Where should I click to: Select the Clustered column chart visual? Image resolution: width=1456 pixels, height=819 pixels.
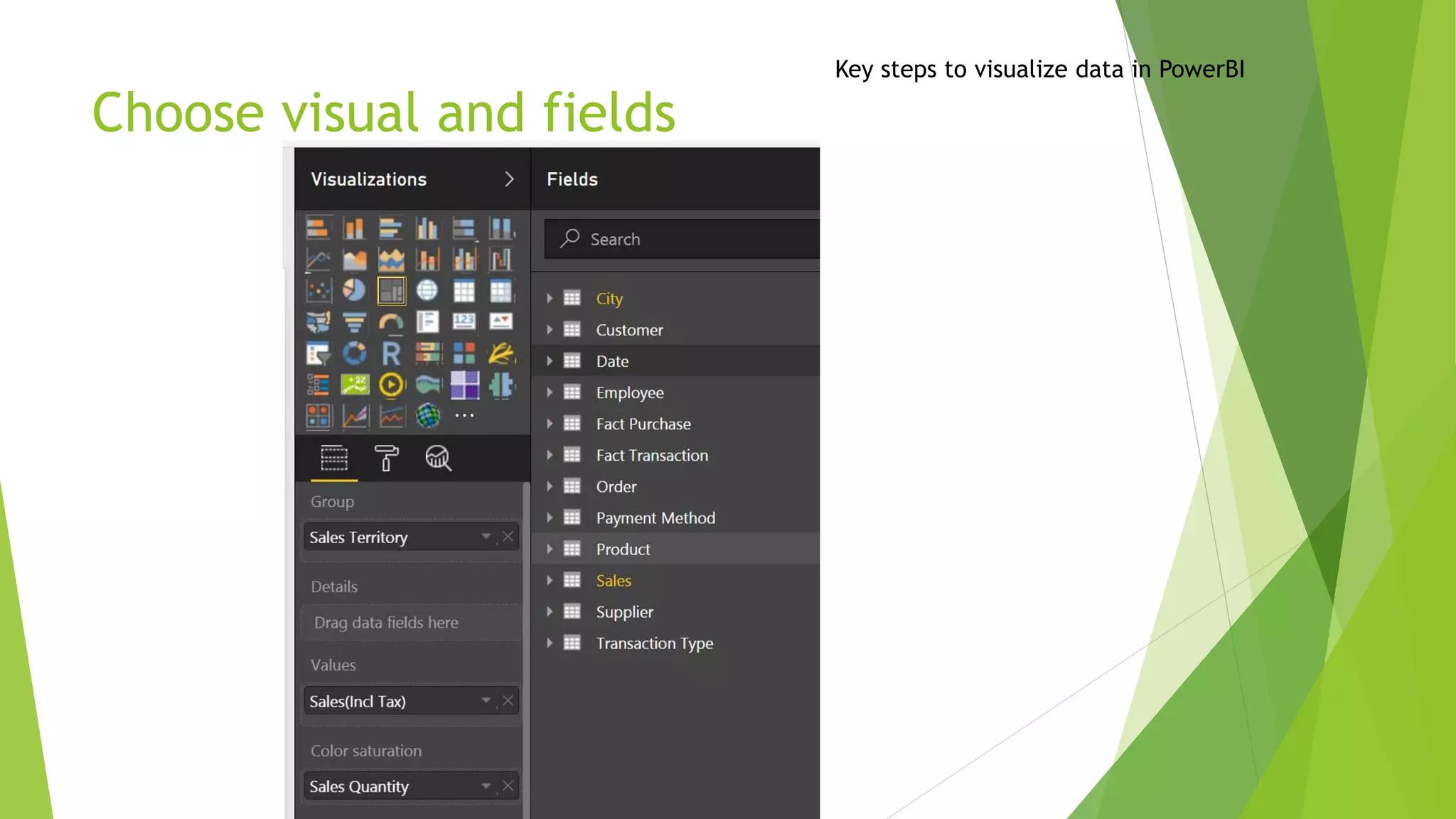tap(427, 228)
